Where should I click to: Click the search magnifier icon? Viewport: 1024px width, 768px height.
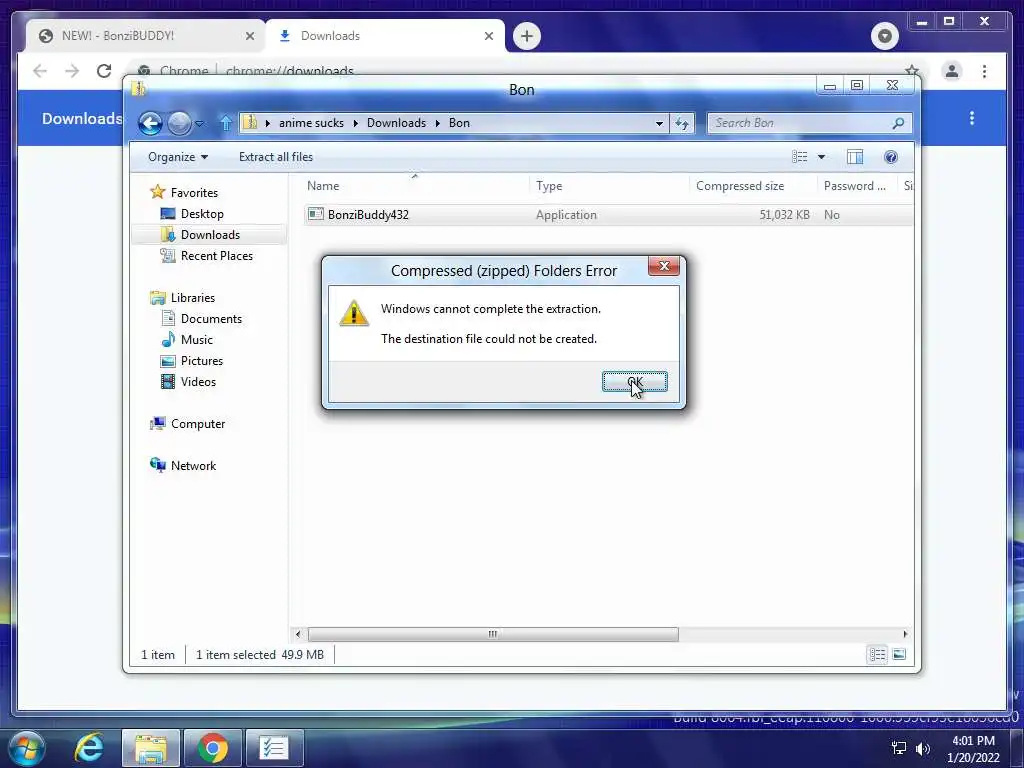[898, 123]
